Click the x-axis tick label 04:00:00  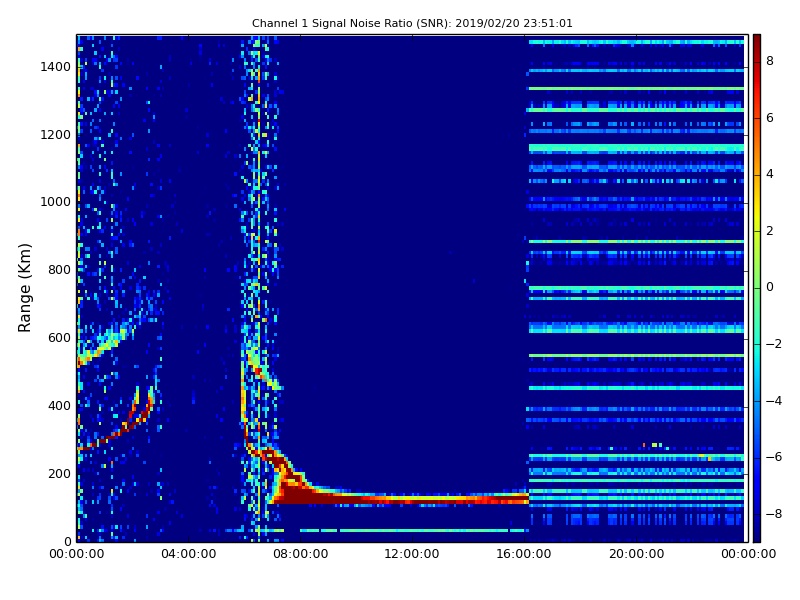189,554
